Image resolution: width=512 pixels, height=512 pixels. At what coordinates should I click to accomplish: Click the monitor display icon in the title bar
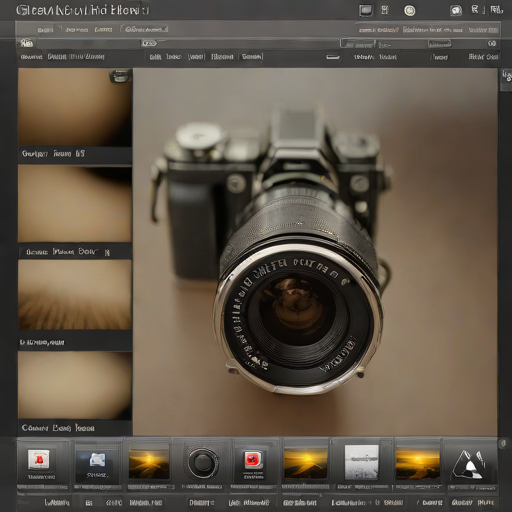(x=366, y=10)
